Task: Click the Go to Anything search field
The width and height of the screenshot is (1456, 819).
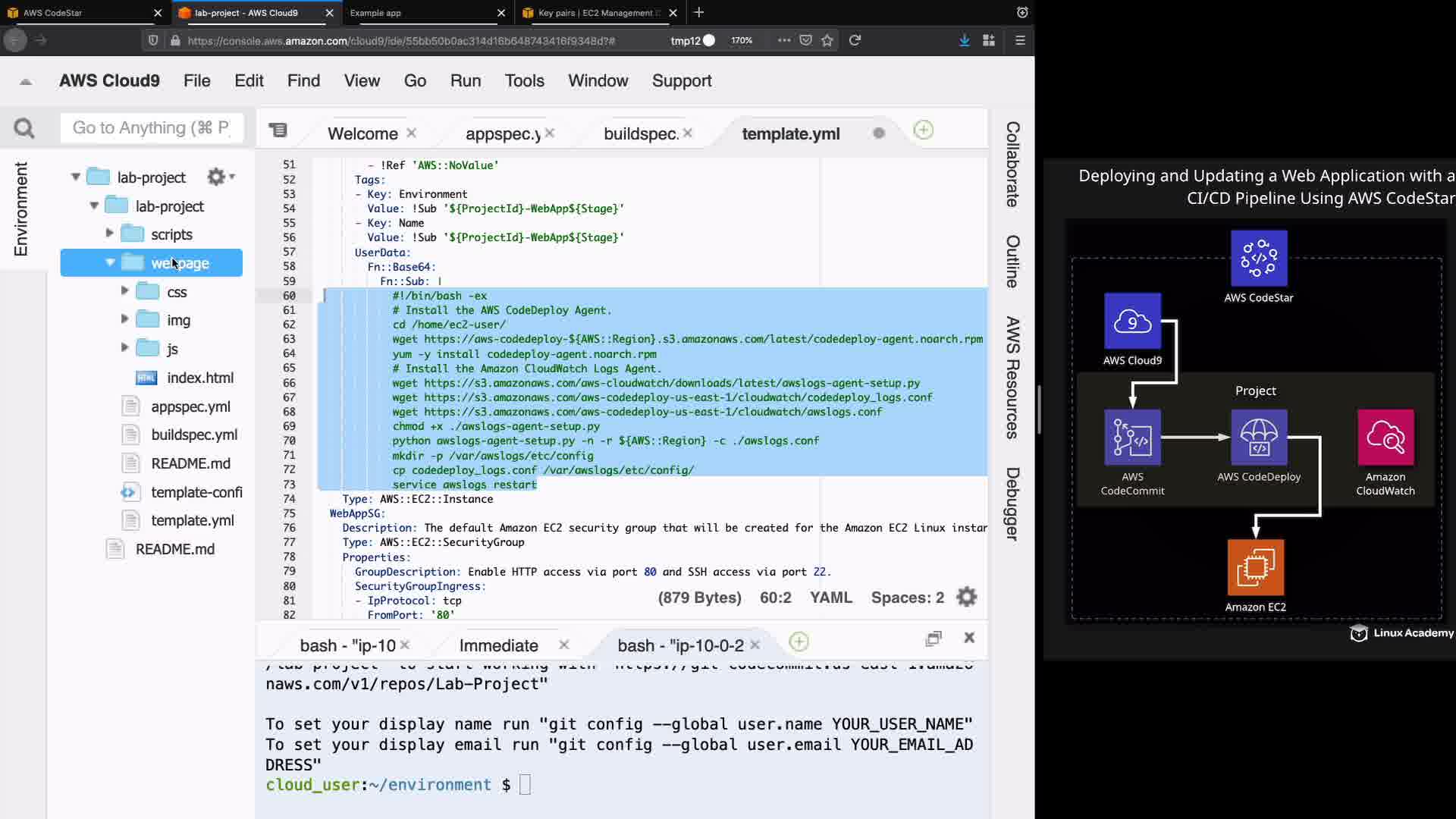Action: (152, 128)
